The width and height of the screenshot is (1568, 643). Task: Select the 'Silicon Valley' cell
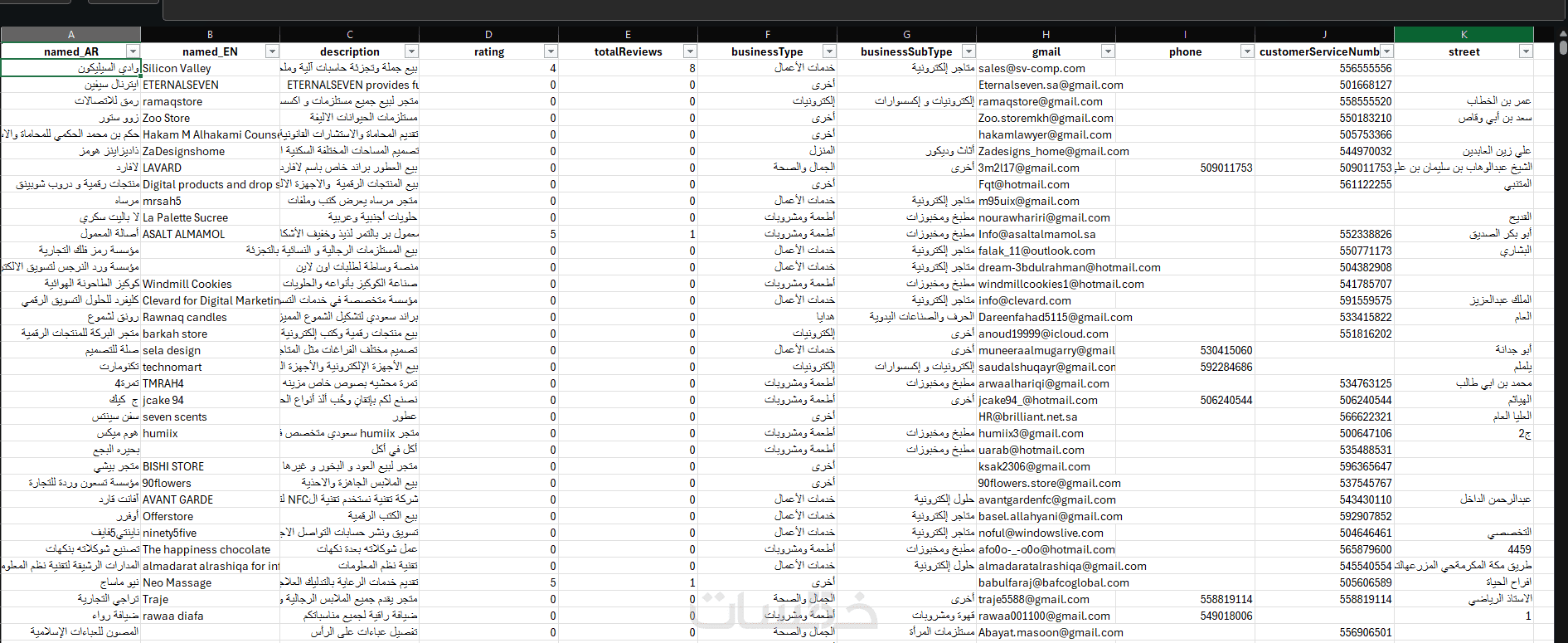pyautogui.click(x=211, y=68)
